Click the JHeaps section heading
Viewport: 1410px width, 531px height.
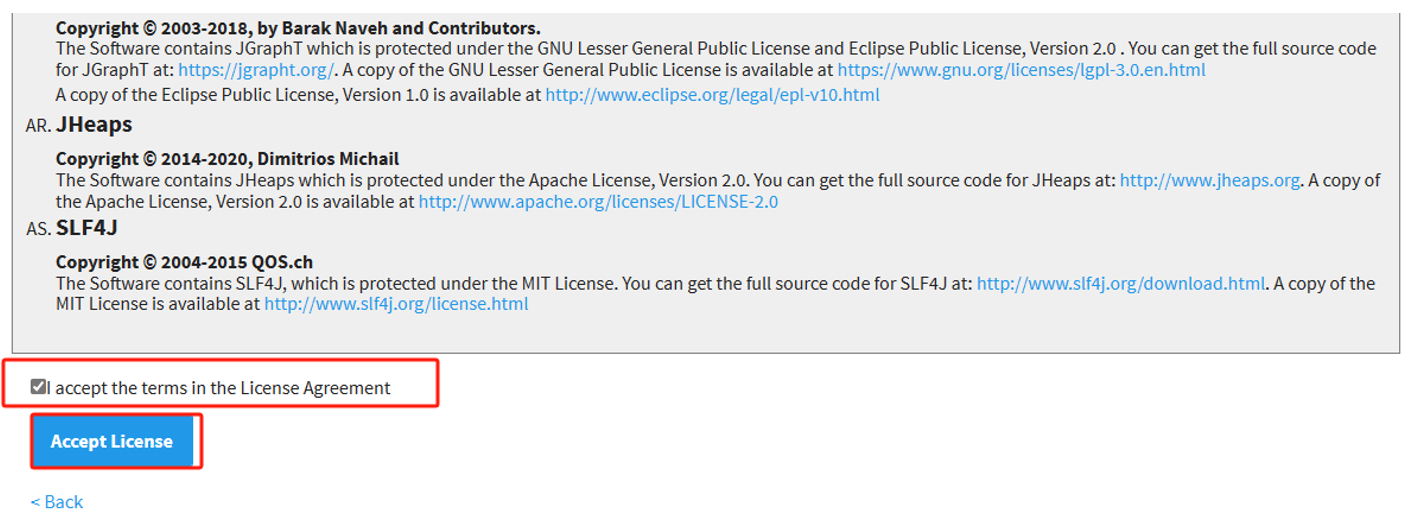94,125
